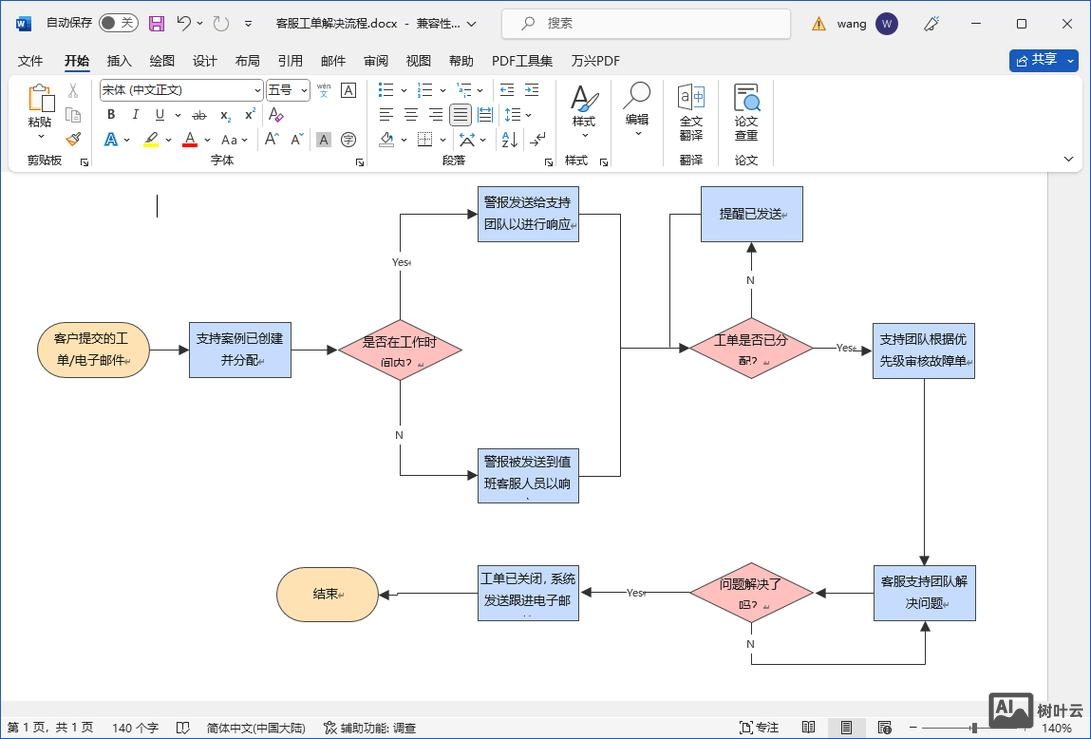Toggle the 自动保存 AutoSave switch
The width and height of the screenshot is (1091, 739).
click(x=118, y=23)
